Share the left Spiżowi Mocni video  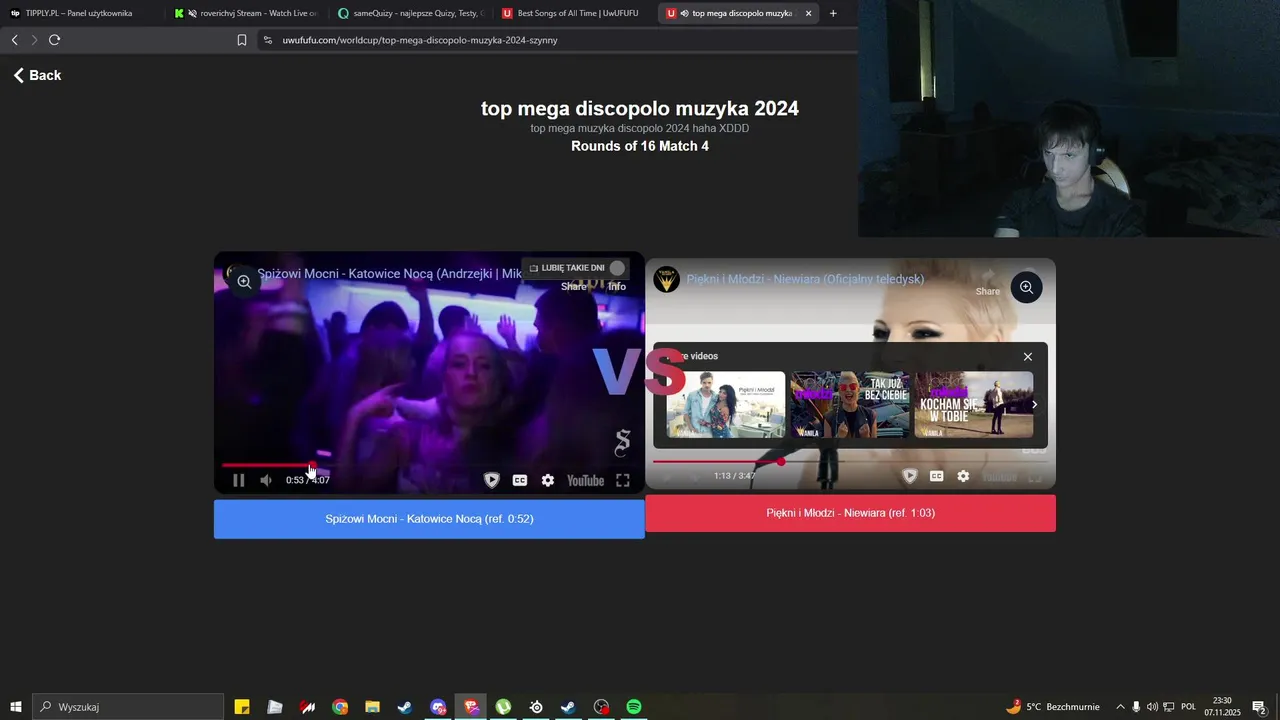click(574, 287)
